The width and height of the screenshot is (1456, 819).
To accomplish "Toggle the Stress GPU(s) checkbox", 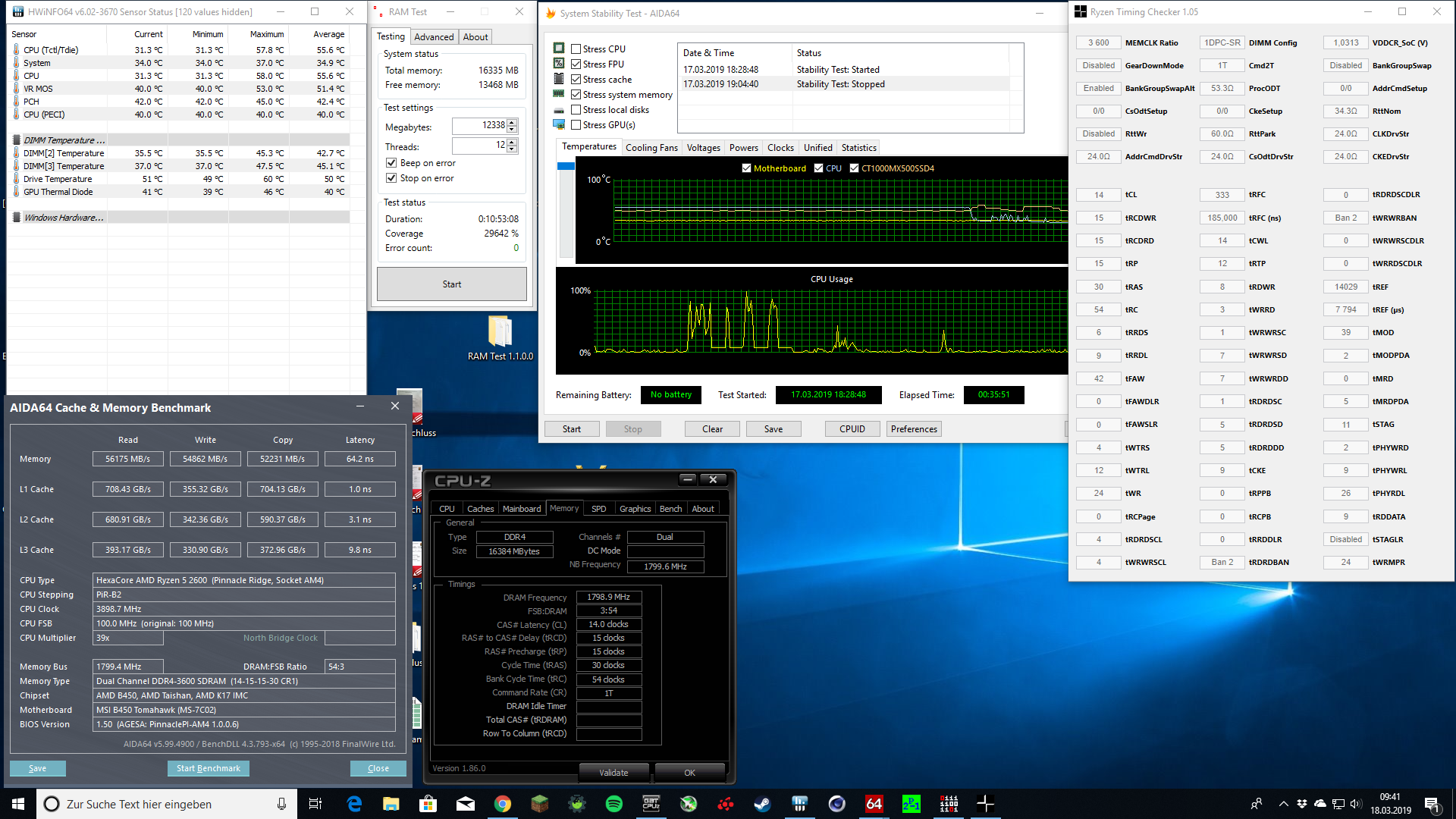I will [x=576, y=125].
